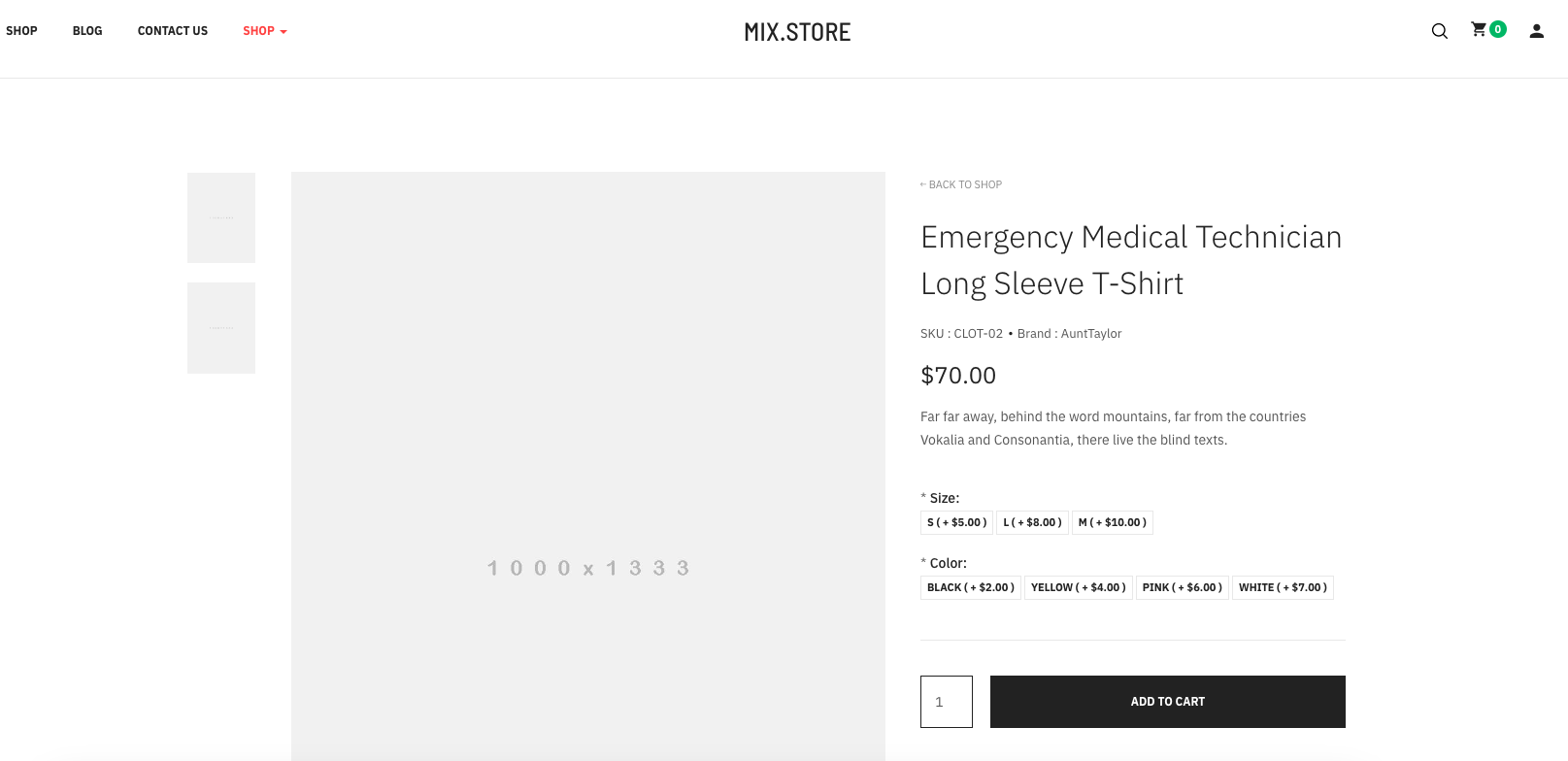Open the search magnifier icon

coord(1439,31)
